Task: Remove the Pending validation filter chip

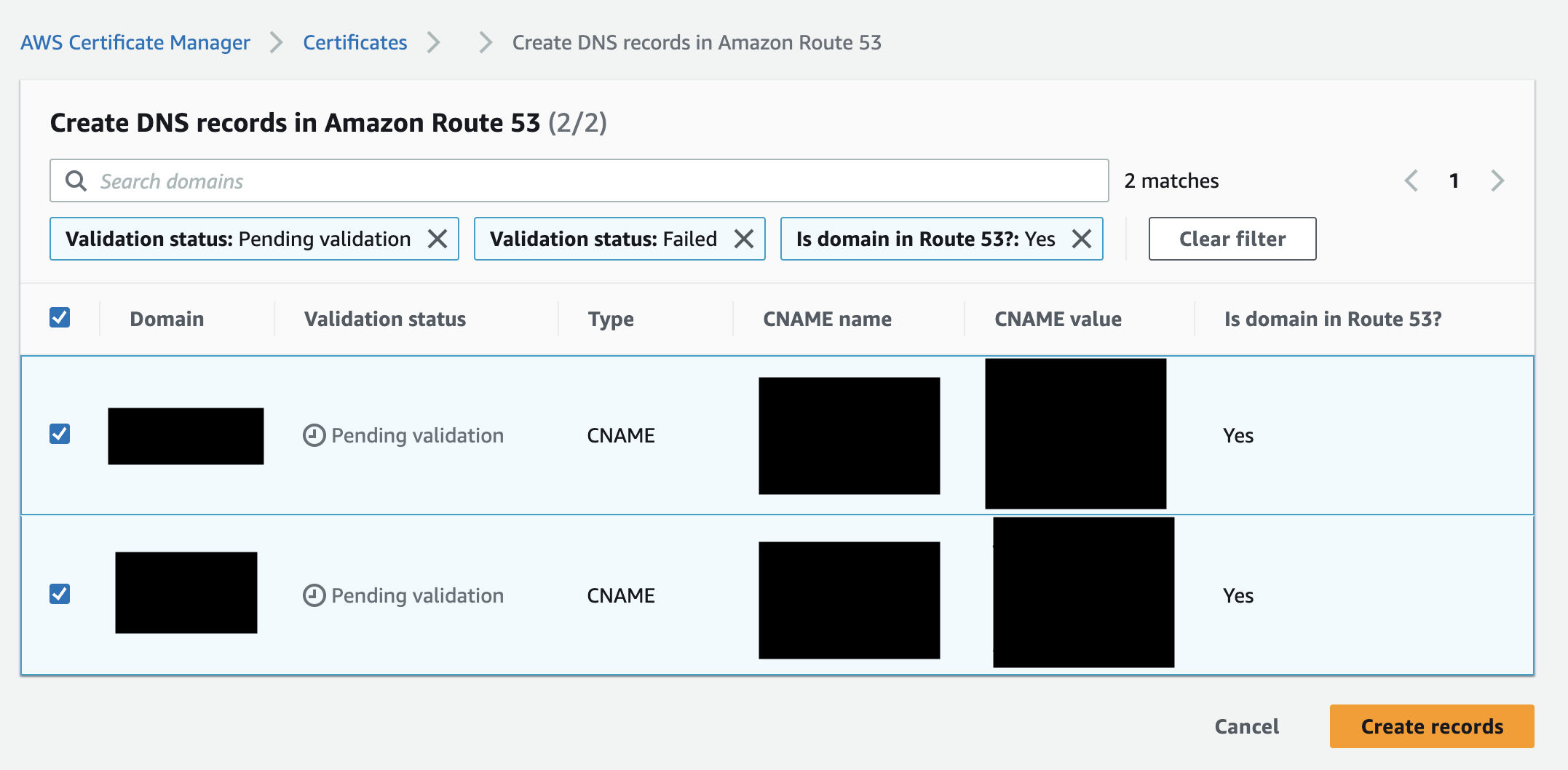Action: click(437, 239)
